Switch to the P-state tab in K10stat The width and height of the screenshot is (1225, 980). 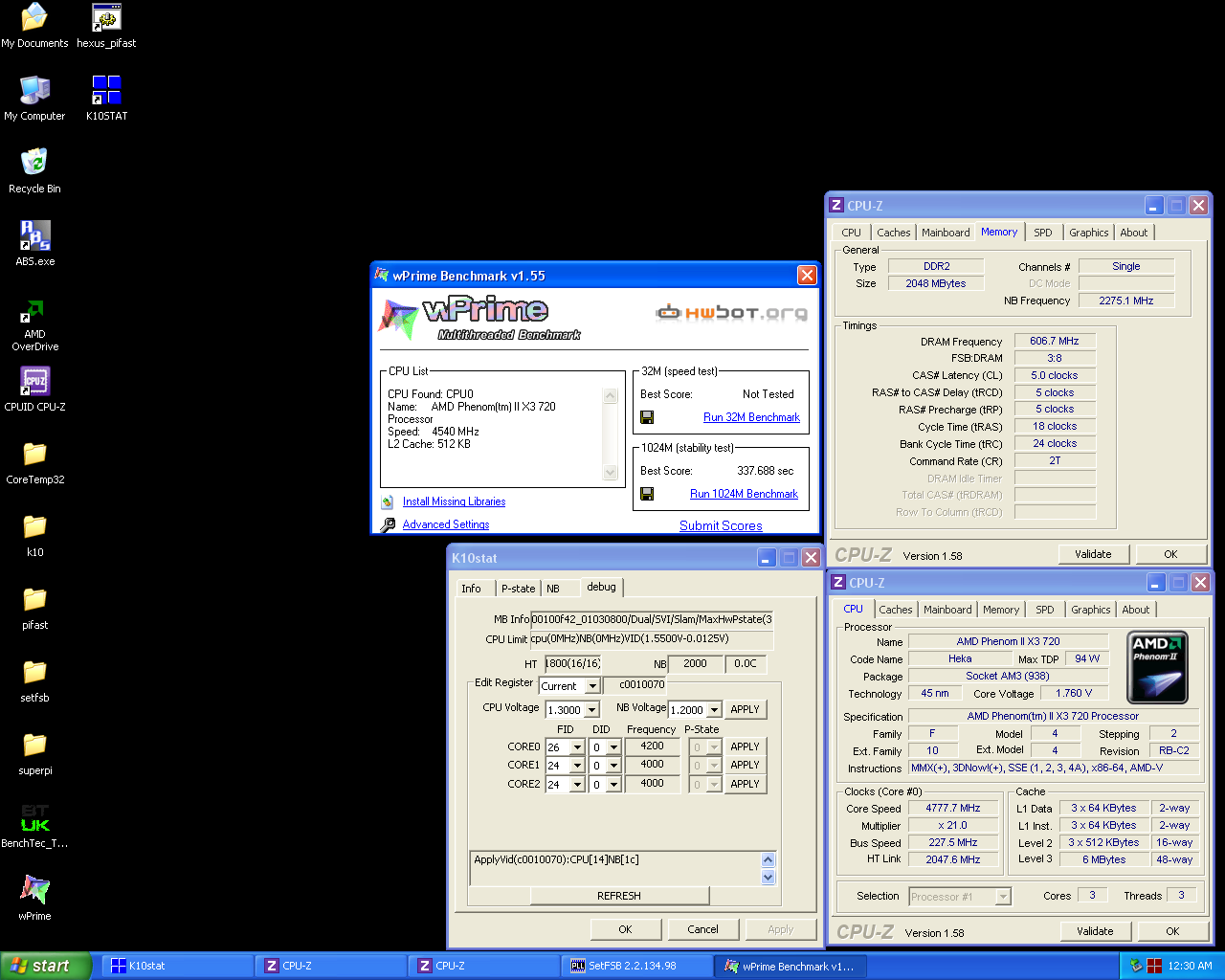tap(519, 589)
